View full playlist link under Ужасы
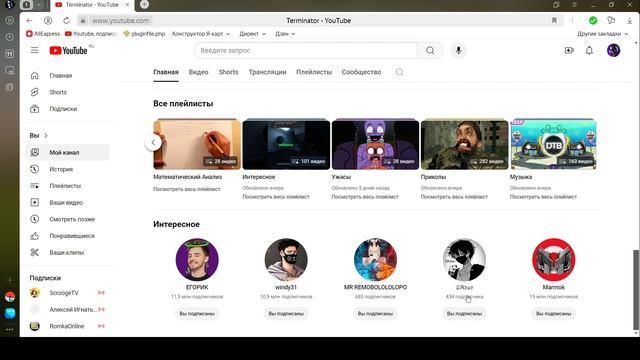The width and height of the screenshot is (640, 360). point(365,197)
